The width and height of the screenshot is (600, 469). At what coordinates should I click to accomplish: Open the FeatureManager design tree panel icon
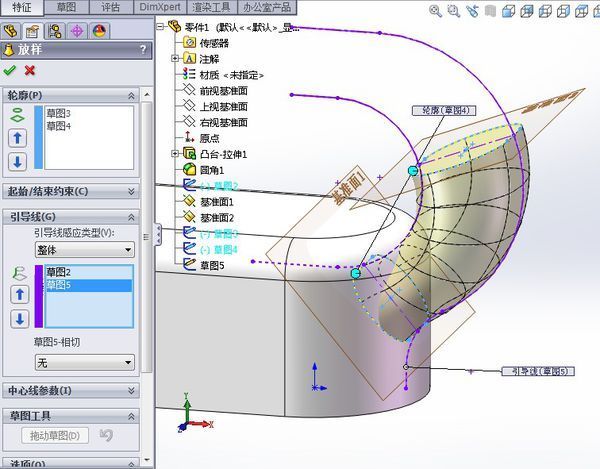pos(11,31)
